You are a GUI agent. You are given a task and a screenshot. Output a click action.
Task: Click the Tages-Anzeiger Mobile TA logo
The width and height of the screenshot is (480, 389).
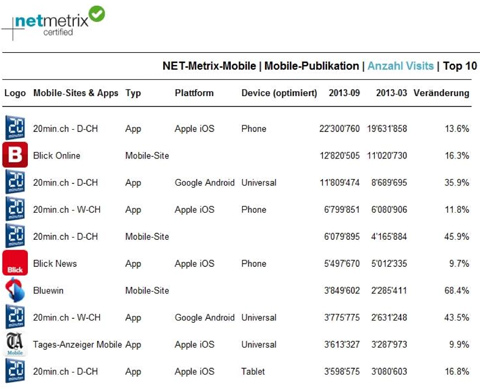(x=15, y=344)
